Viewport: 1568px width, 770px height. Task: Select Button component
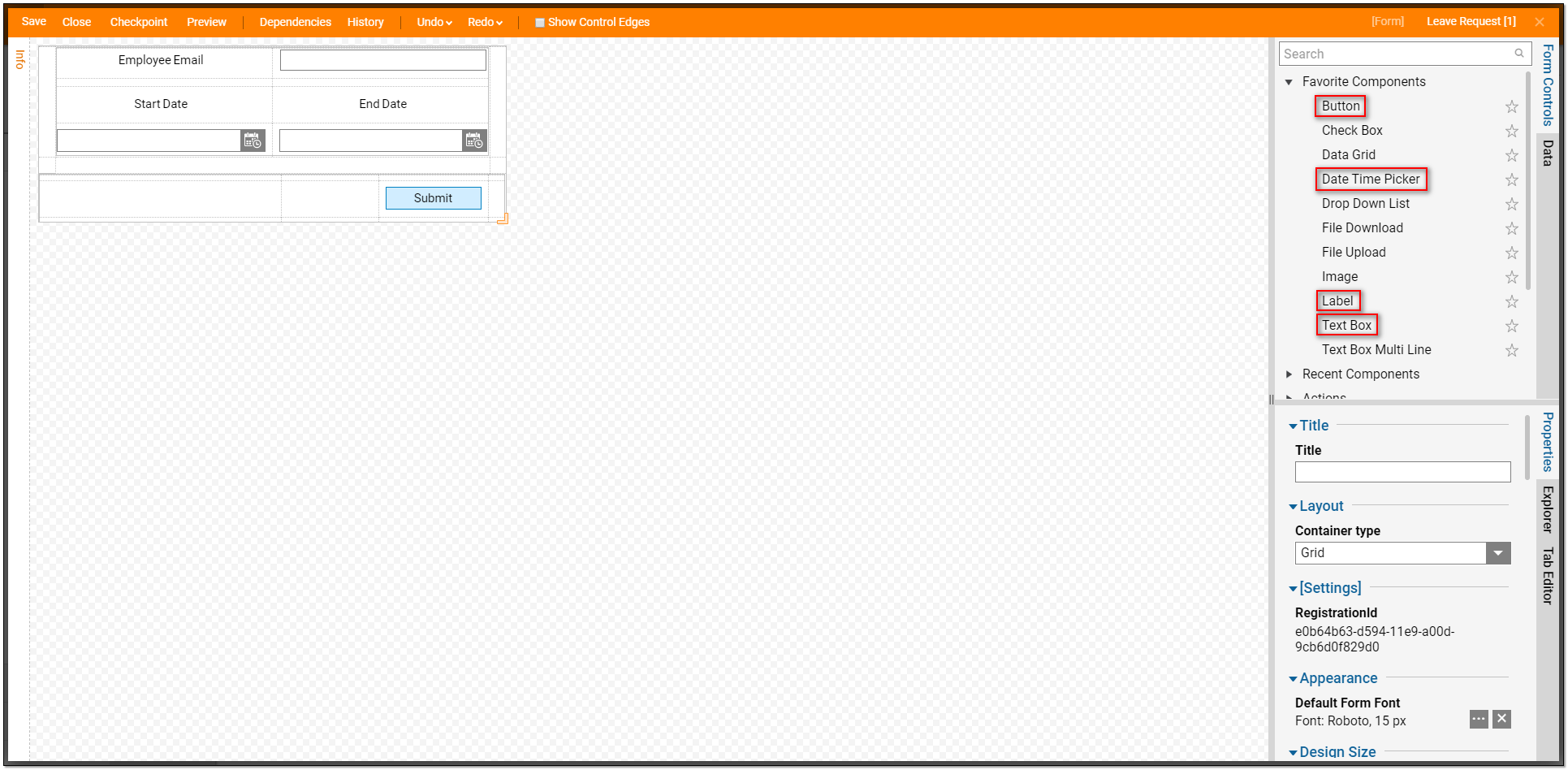pyautogui.click(x=1340, y=106)
